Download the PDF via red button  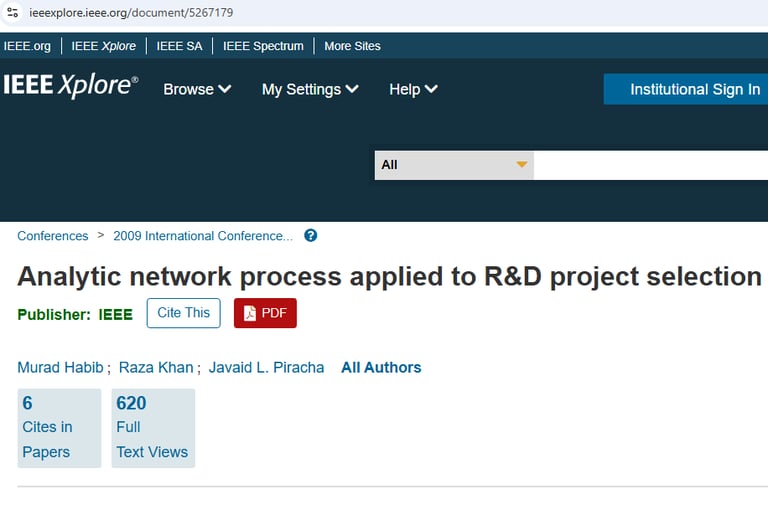265,313
